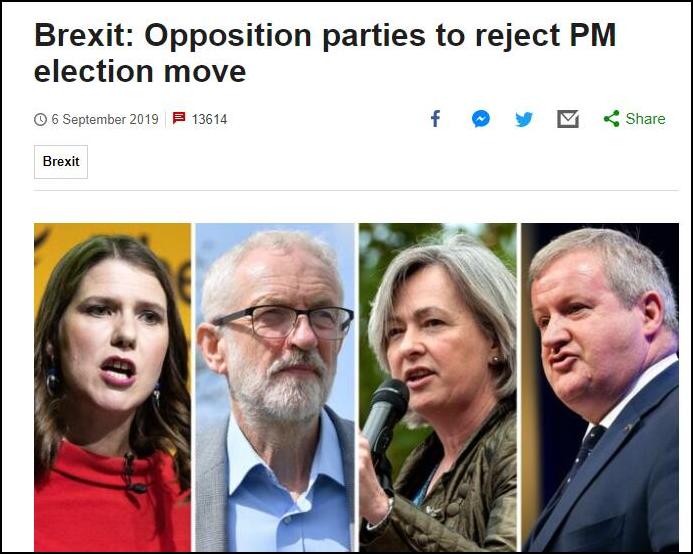The width and height of the screenshot is (693, 554).
Task: Click the green share network icon
Action: click(x=611, y=119)
